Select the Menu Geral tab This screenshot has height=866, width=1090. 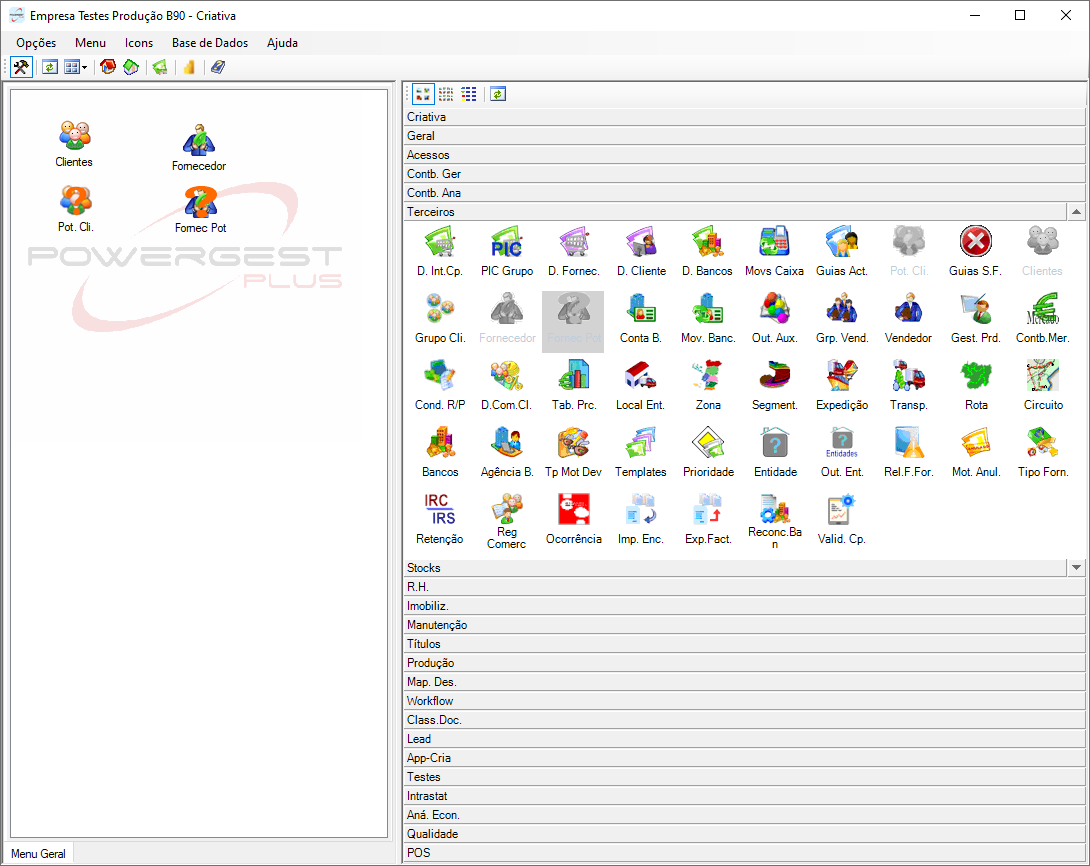point(38,854)
